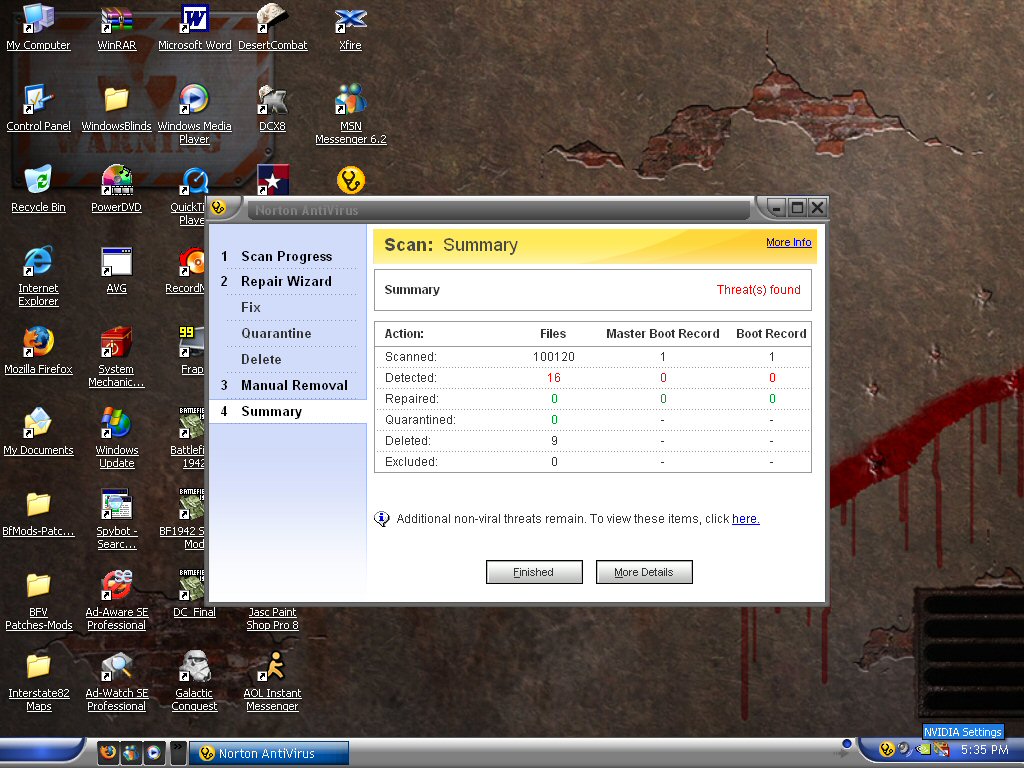Click the deleted files count 9
Screen dimensions: 1024x768
tap(554, 441)
